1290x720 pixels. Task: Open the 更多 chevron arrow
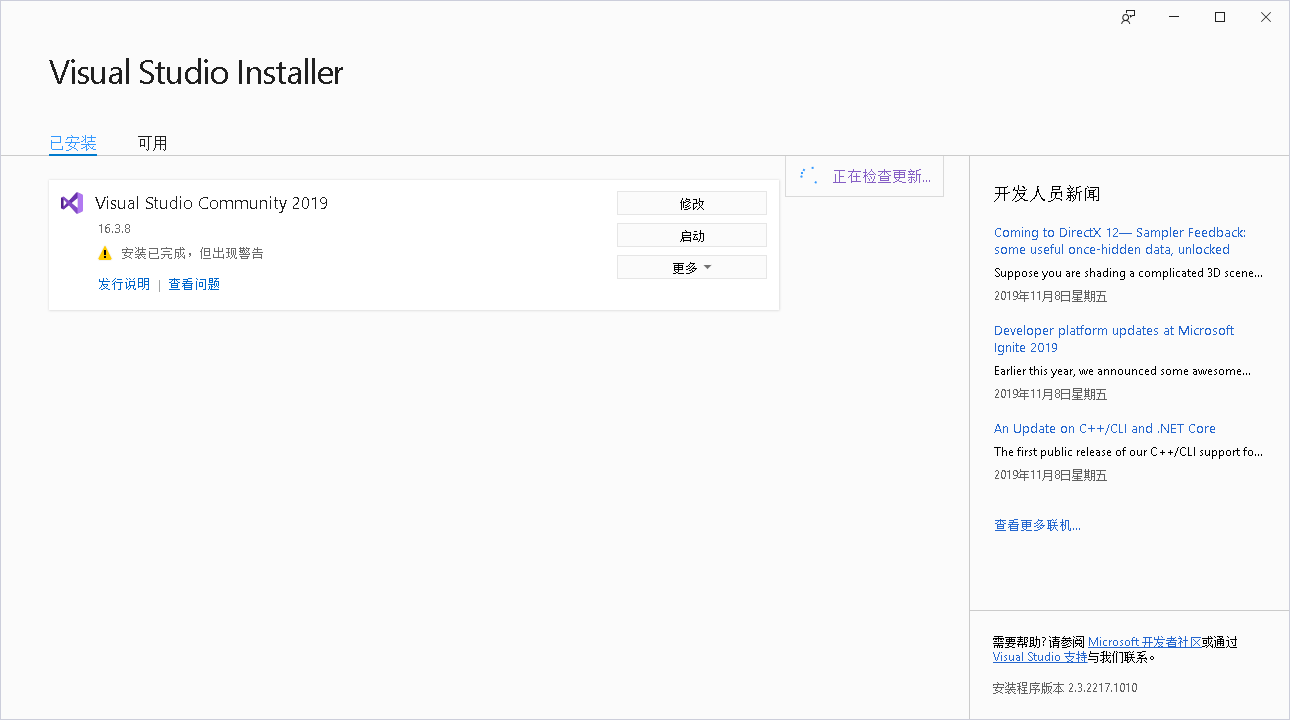click(706, 267)
